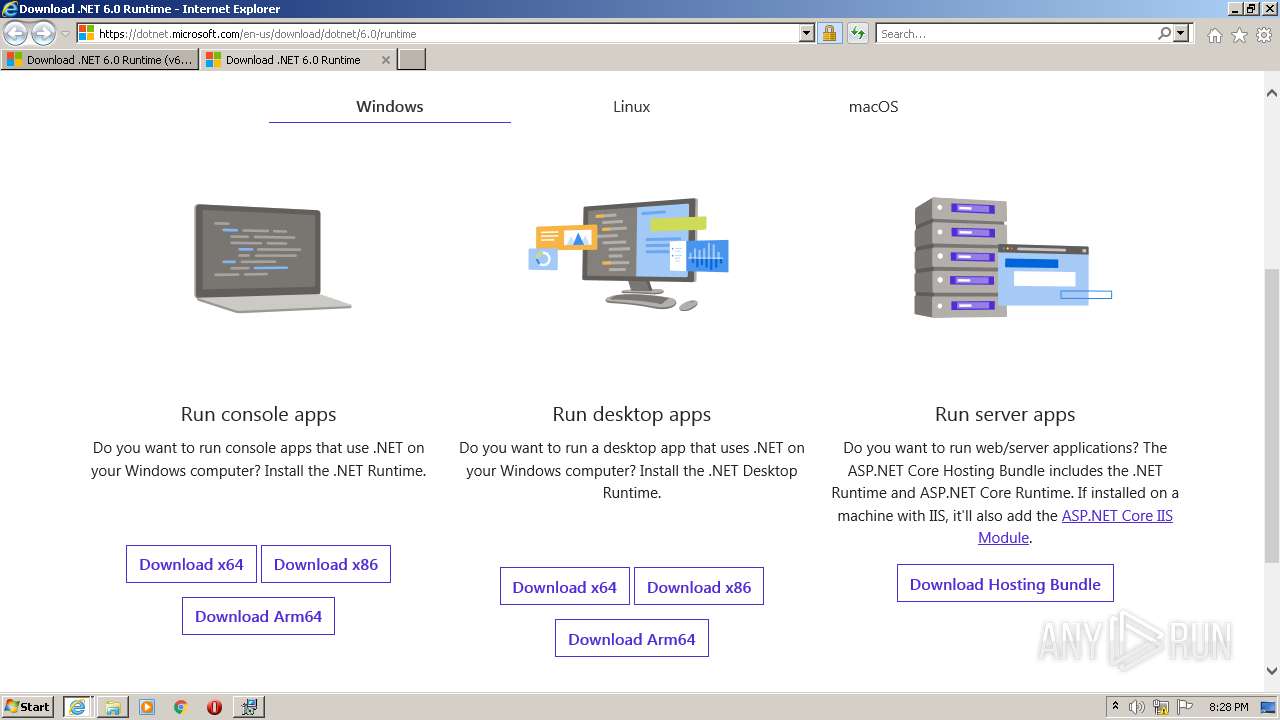Click the browser Back arrow button
The width and height of the screenshot is (1280, 720).
(x=16, y=33)
